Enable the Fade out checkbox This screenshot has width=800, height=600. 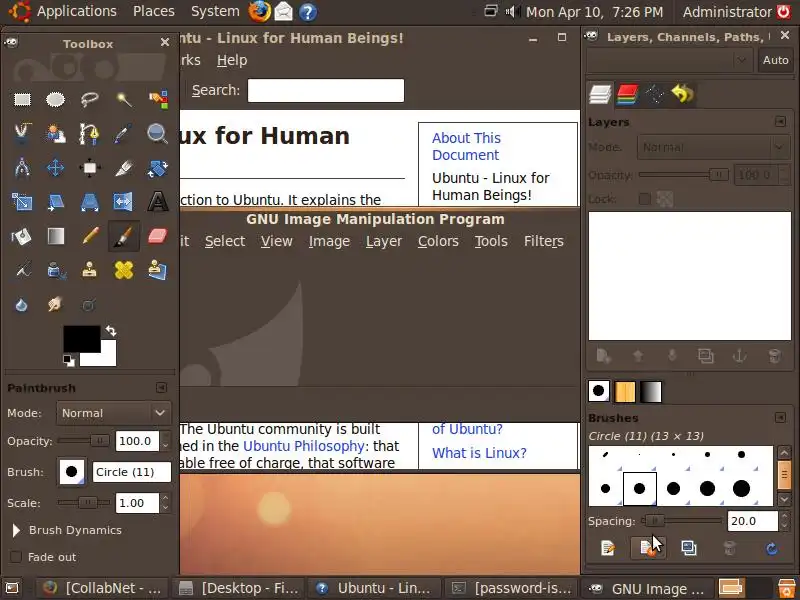point(16,557)
